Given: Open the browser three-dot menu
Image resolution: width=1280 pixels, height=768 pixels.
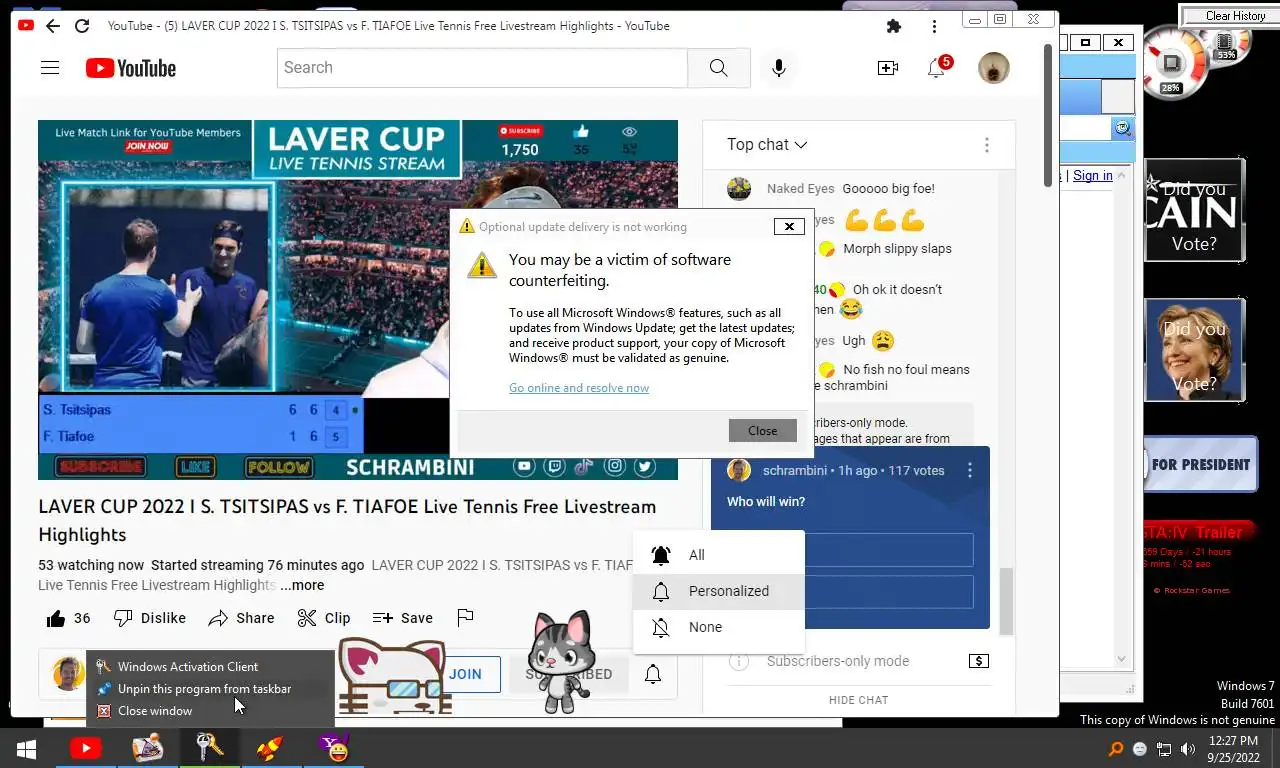Looking at the screenshot, I should (x=934, y=27).
